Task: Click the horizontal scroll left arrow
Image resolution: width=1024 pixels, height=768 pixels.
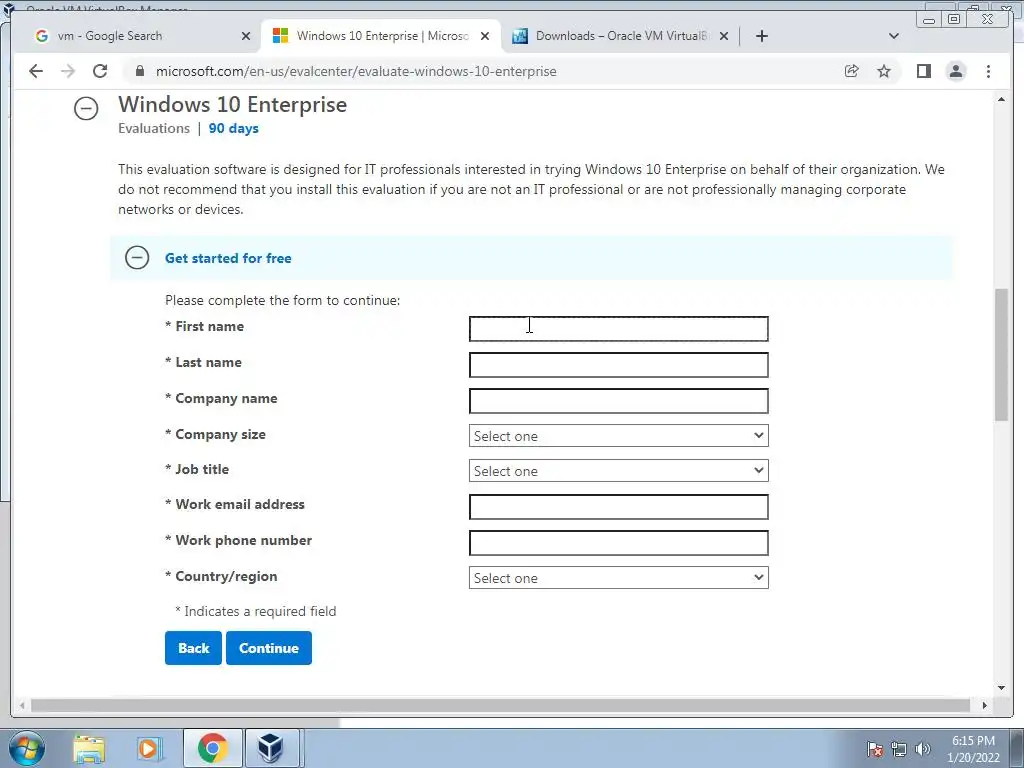Action: 22,705
